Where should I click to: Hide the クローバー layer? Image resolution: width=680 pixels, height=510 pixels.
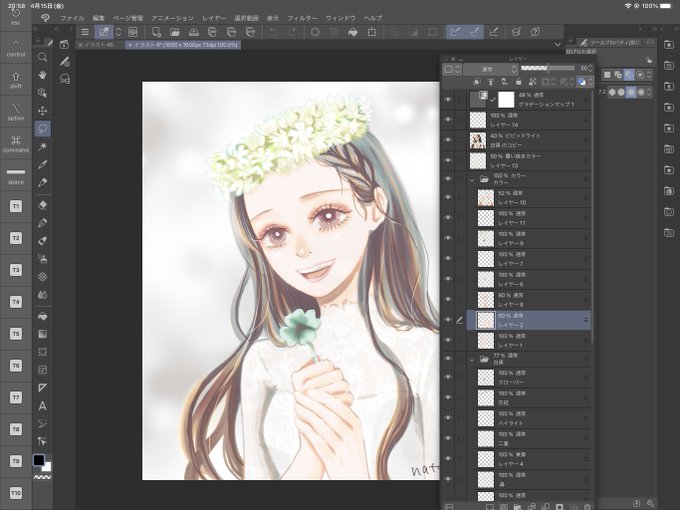point(448,377)
